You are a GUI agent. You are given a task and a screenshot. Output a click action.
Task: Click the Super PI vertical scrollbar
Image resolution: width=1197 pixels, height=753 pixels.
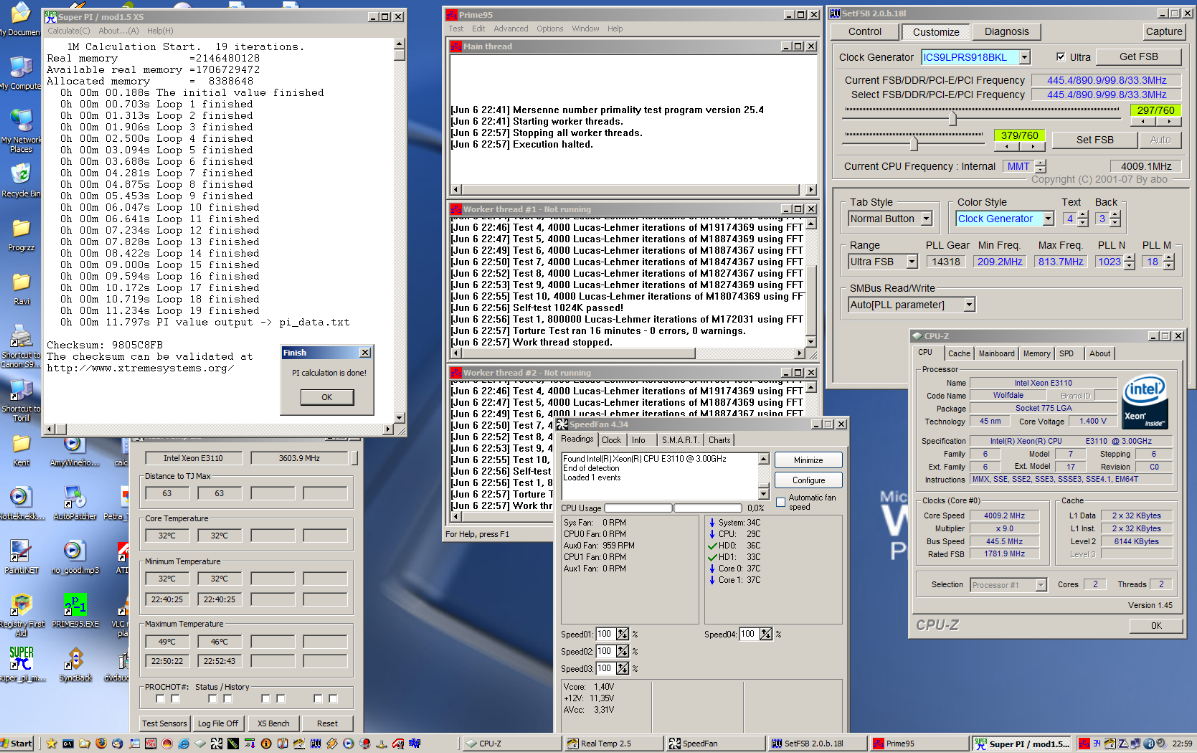[x=399, y=232]
